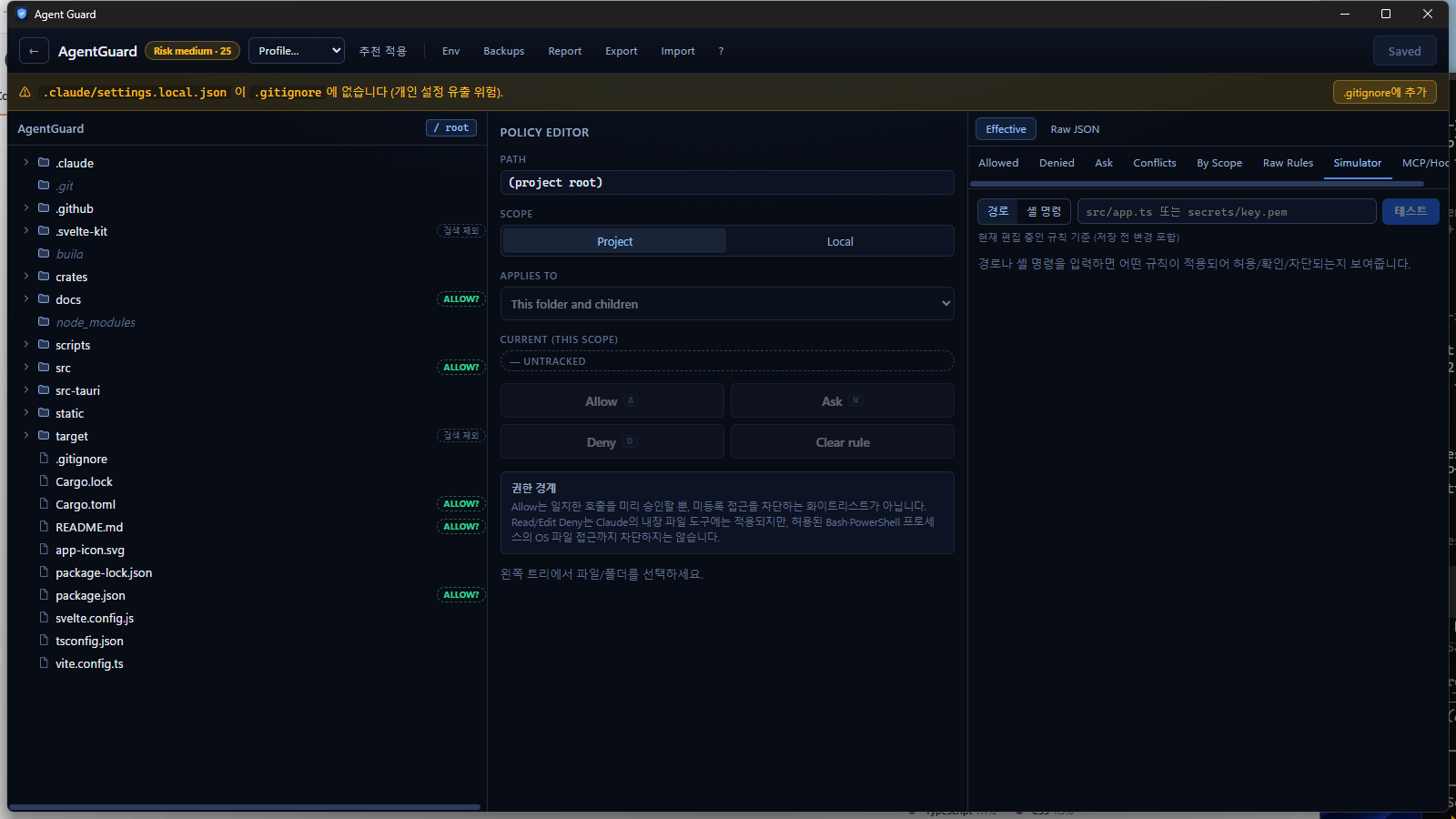Viewport: 1456px width, 819px height.
Task: Click the Agent Guard shield icon
Action: click(x=22, y=14)
